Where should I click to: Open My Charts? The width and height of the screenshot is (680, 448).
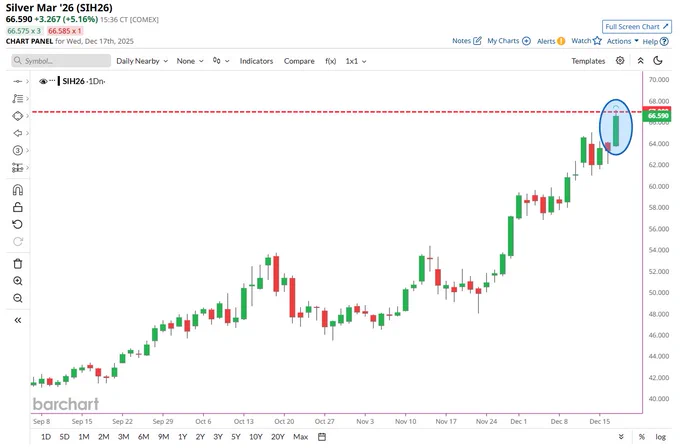click(509, 41)
